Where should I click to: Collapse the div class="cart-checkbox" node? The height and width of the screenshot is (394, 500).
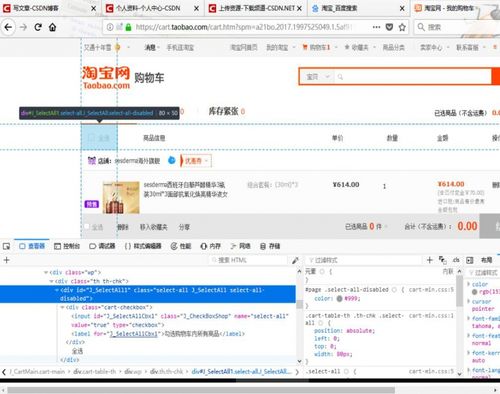62,307
